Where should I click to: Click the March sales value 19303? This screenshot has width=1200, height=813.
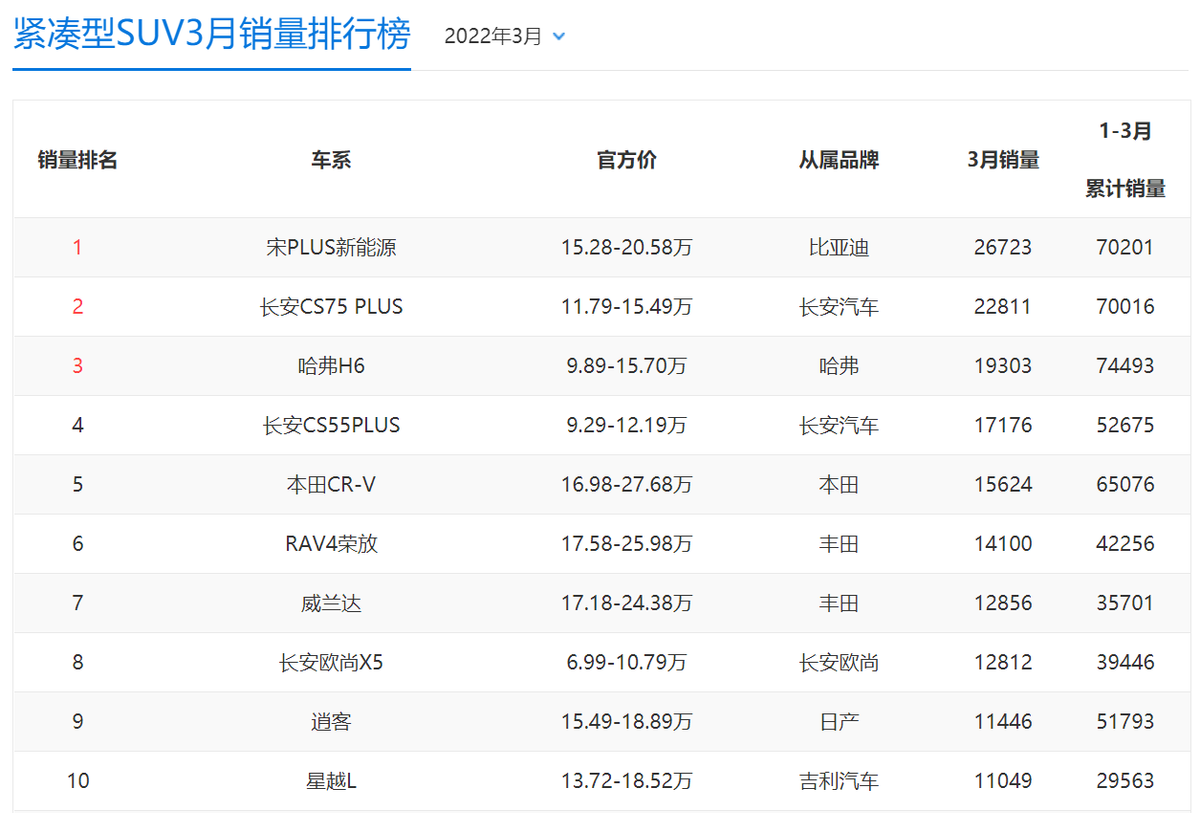point(1003,366)
